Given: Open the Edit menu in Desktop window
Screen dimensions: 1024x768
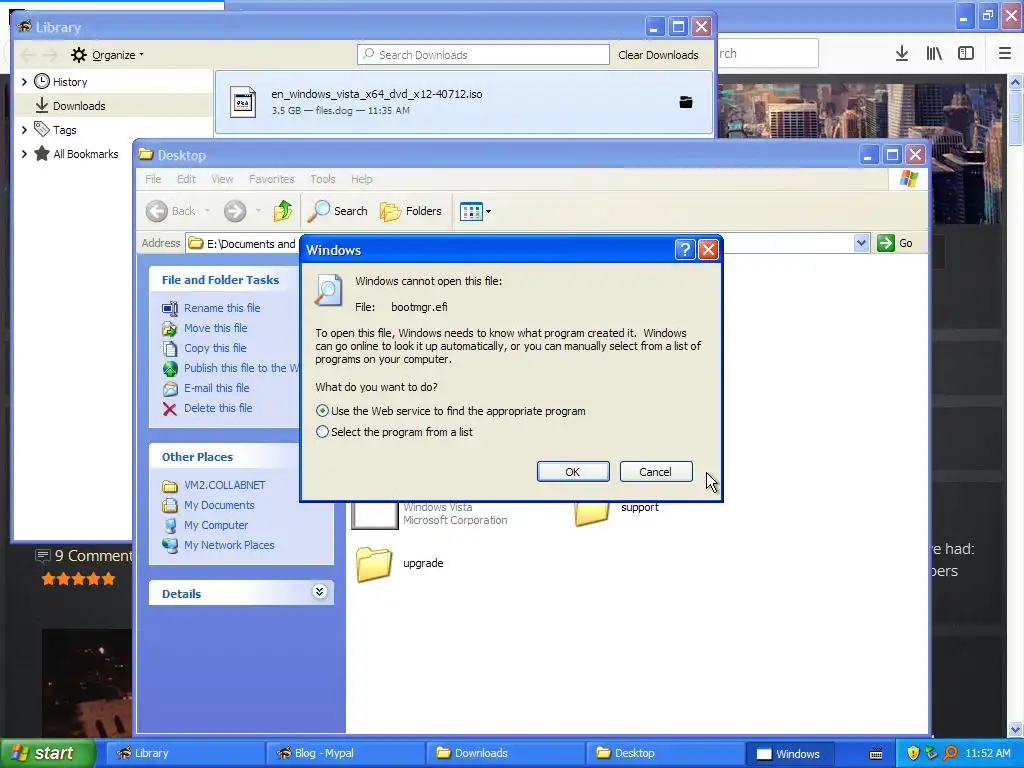Looking at the screenshot, I should 186,179.
